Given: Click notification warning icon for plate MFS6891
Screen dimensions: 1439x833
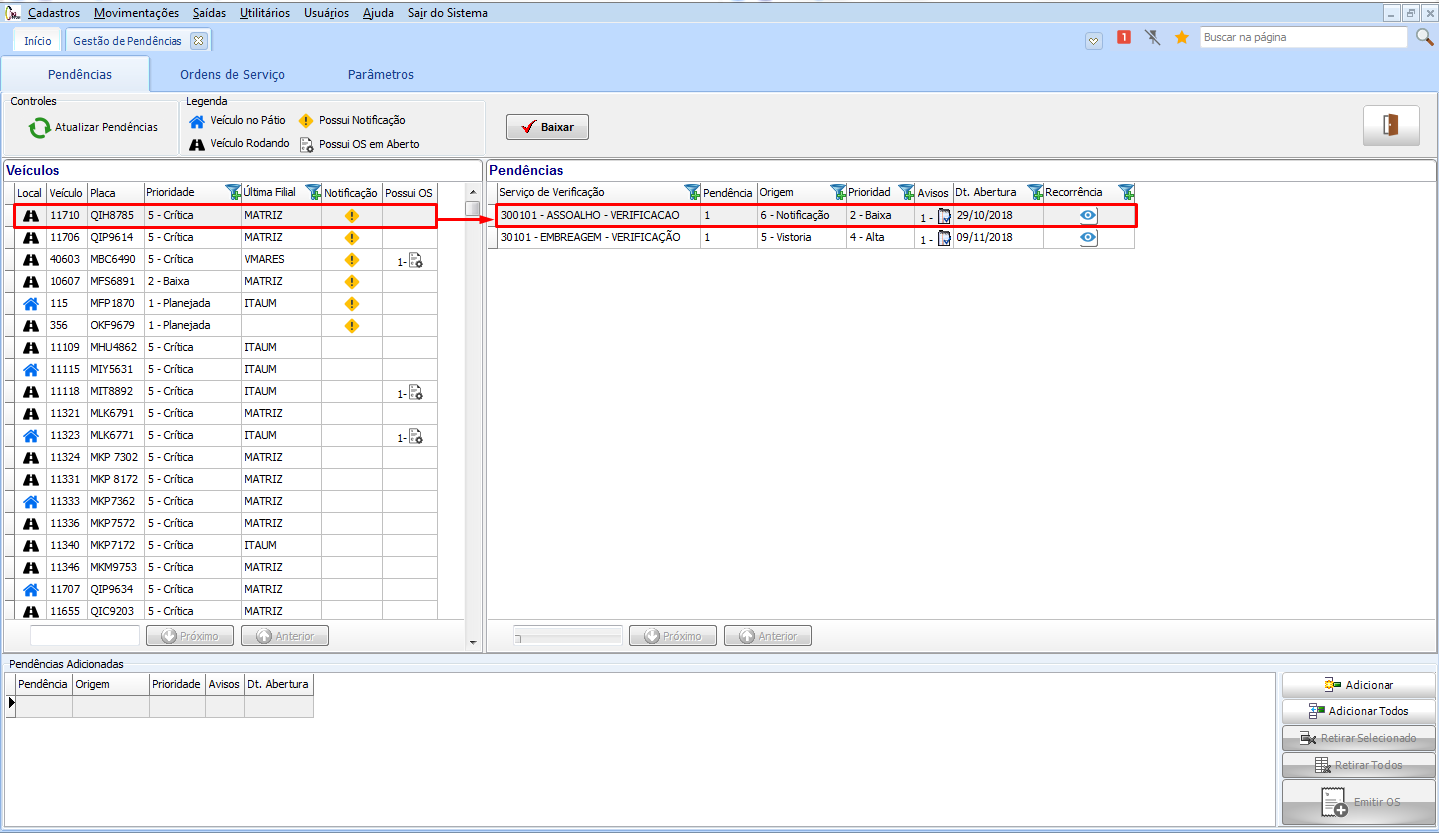Looking at the screenshot, I should coord(351,282).
